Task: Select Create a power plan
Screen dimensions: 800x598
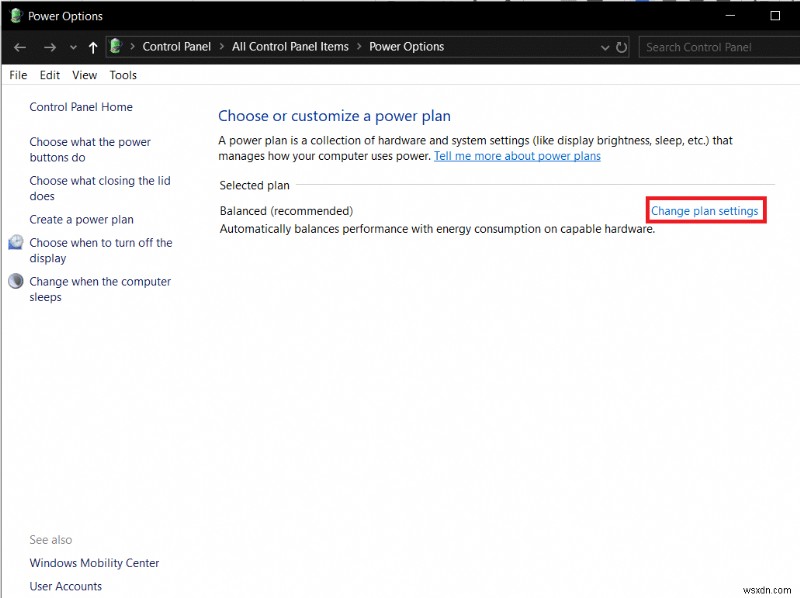Action: tap(81, 220)
